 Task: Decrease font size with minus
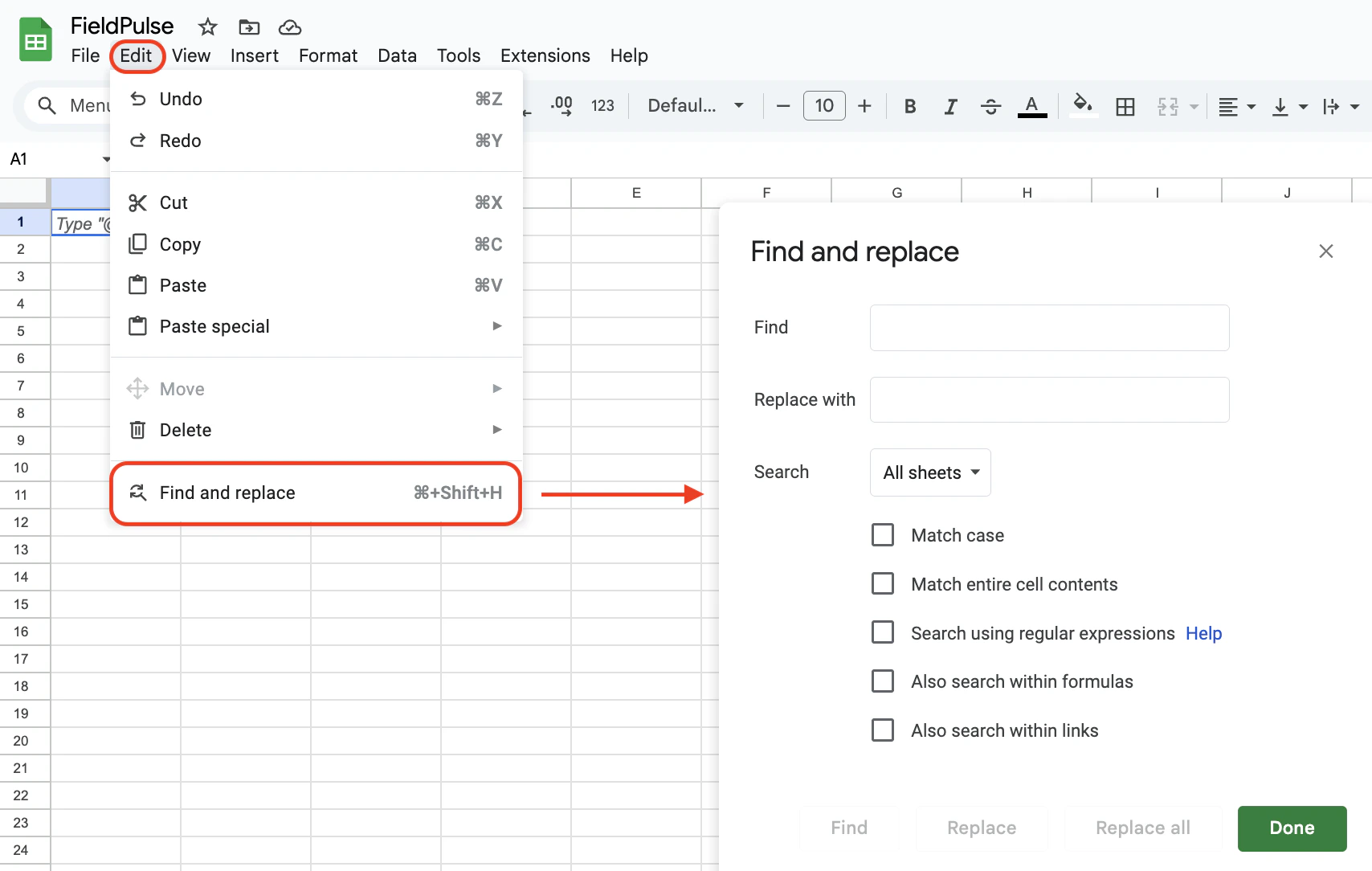(783, 105)
